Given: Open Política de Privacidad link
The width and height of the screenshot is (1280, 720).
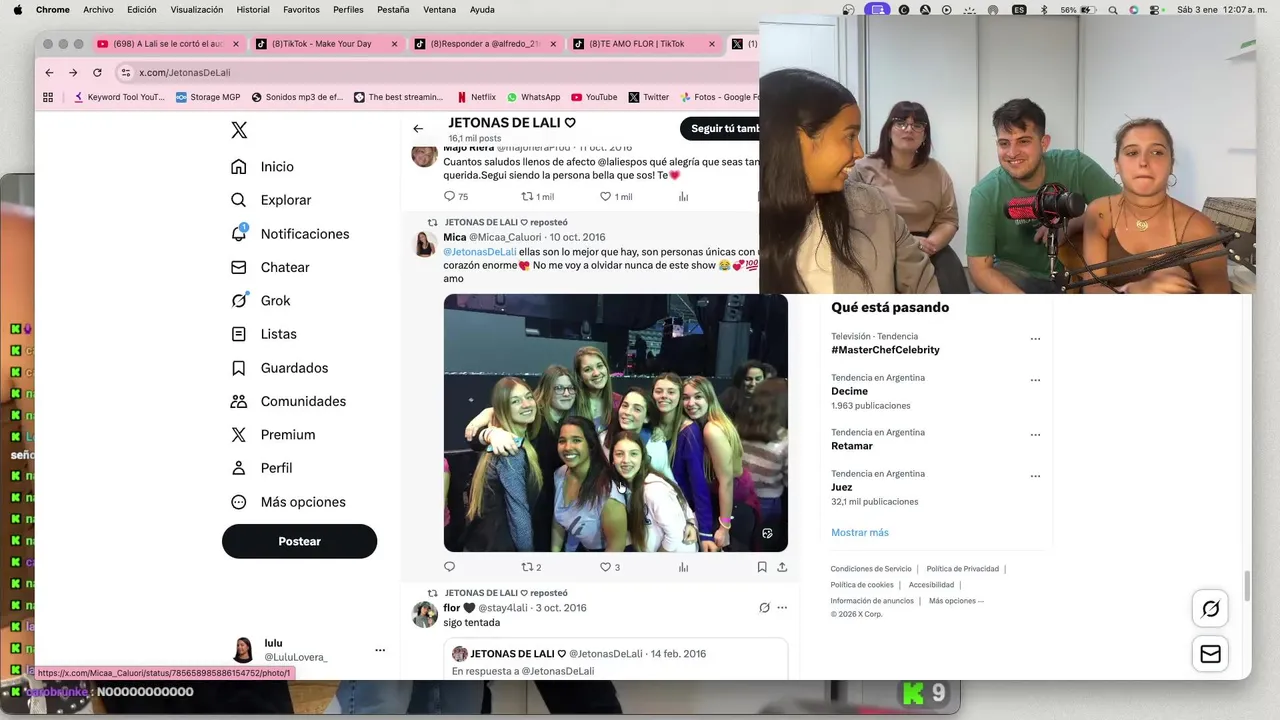Looking at the screenshot, I should (963, 569).
